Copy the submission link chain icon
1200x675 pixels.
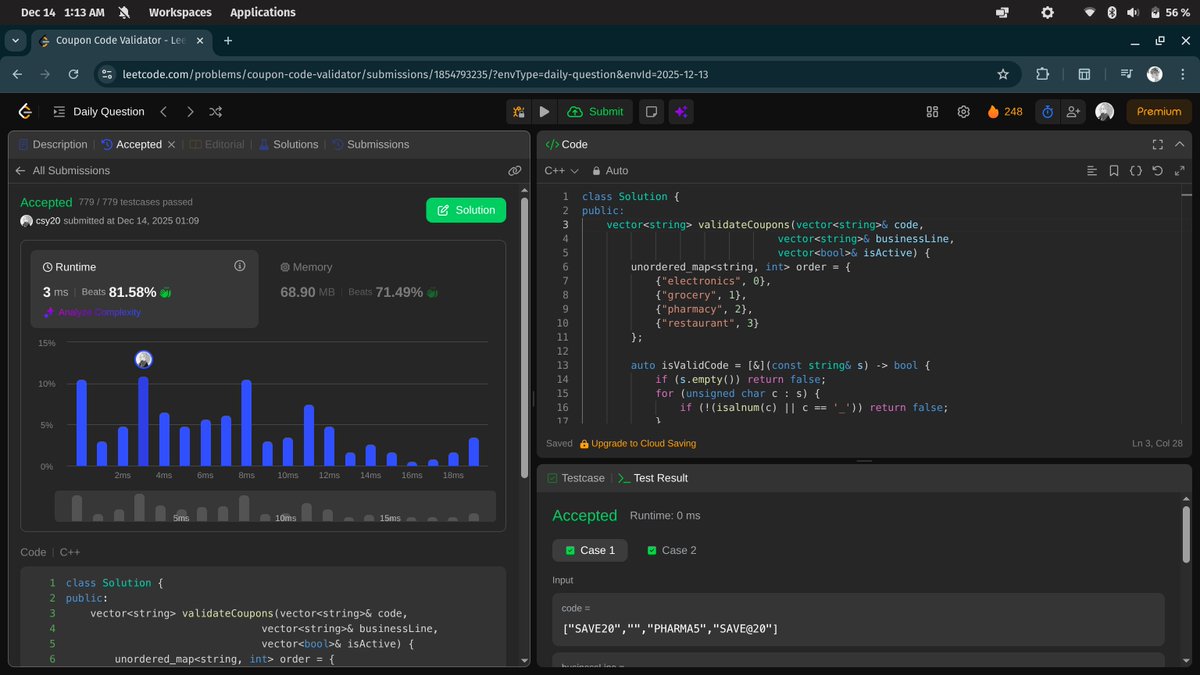click(515, 171)
